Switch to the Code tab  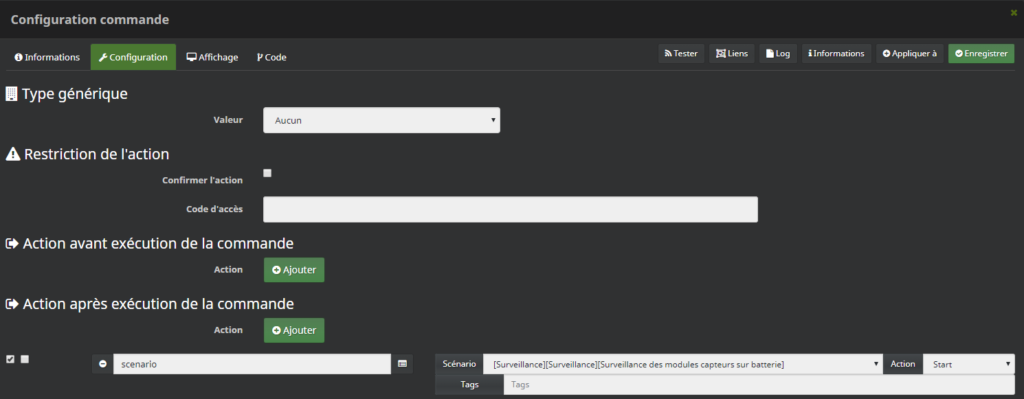pos(272,57)
